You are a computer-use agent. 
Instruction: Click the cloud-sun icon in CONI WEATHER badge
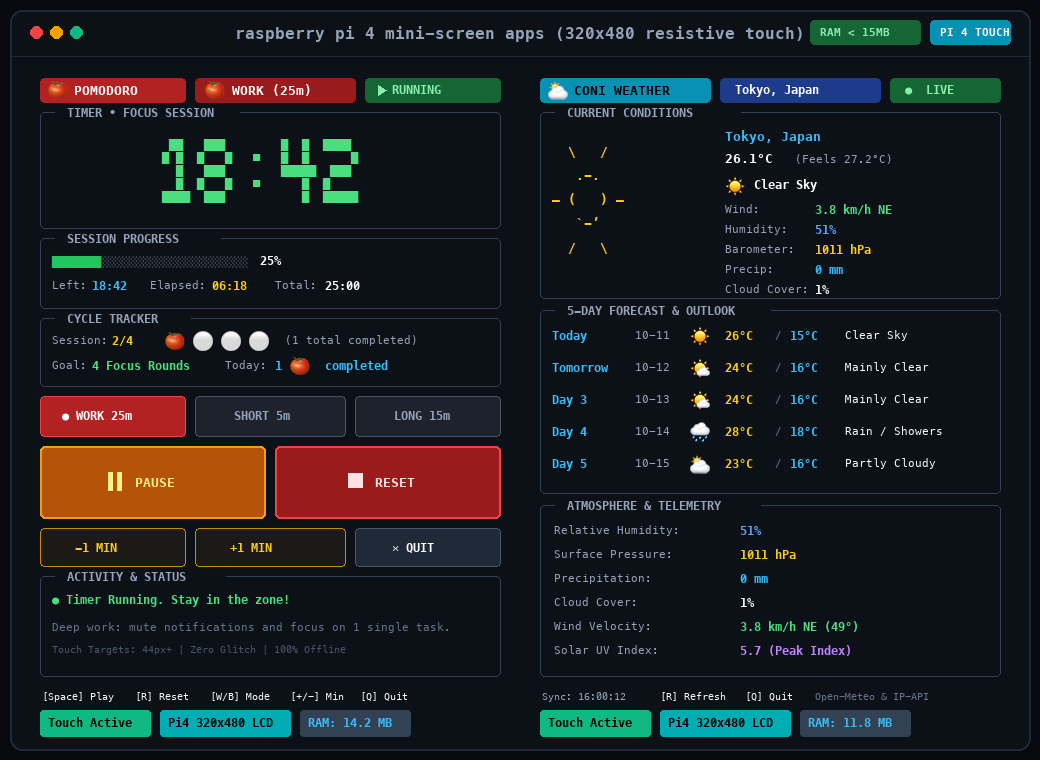558,90
